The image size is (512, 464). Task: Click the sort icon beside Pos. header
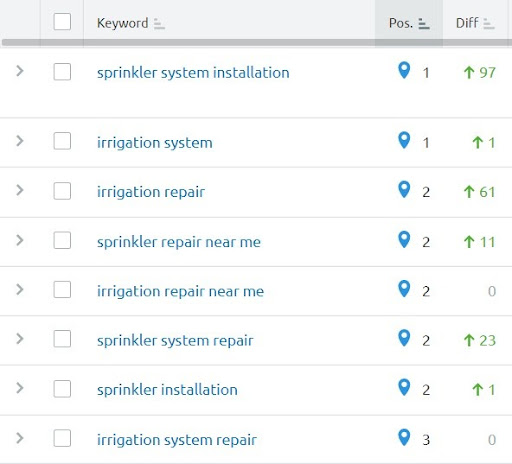(x=424, y=24)
